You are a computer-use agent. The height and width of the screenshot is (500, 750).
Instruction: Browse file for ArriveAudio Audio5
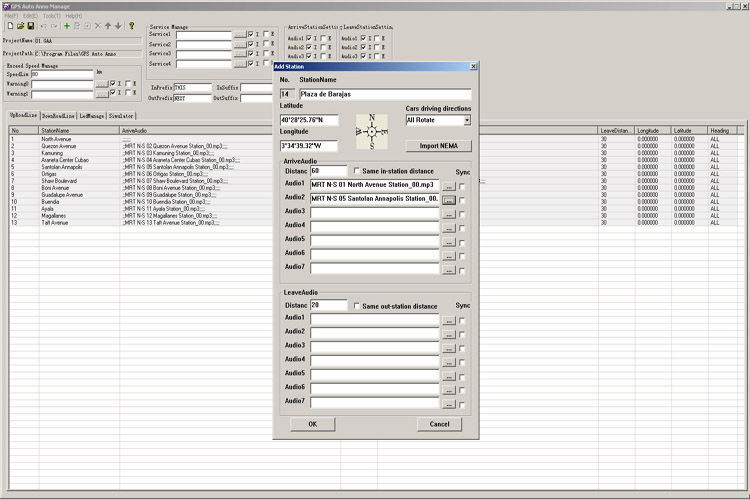click(x=449, y=242)
